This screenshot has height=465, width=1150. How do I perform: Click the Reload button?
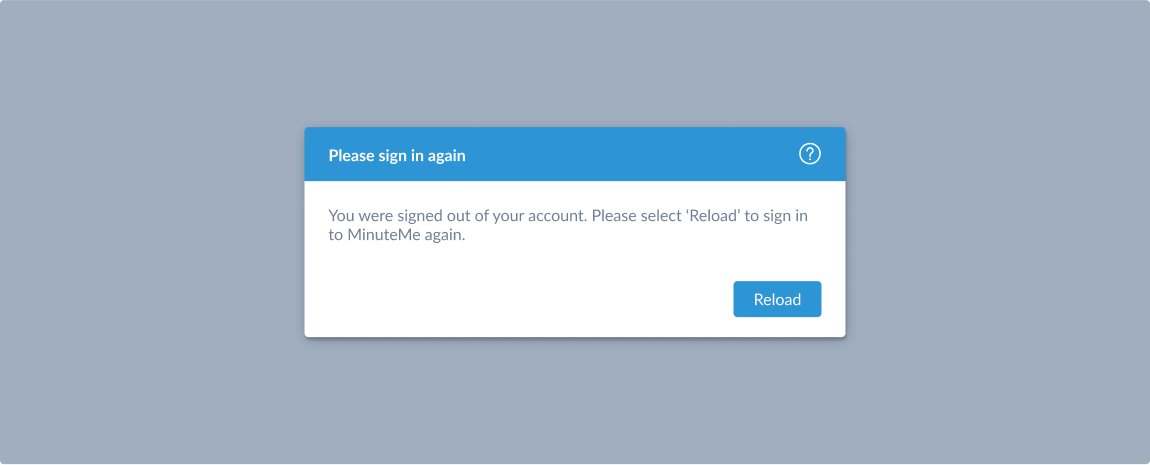(x=777, y=299)
